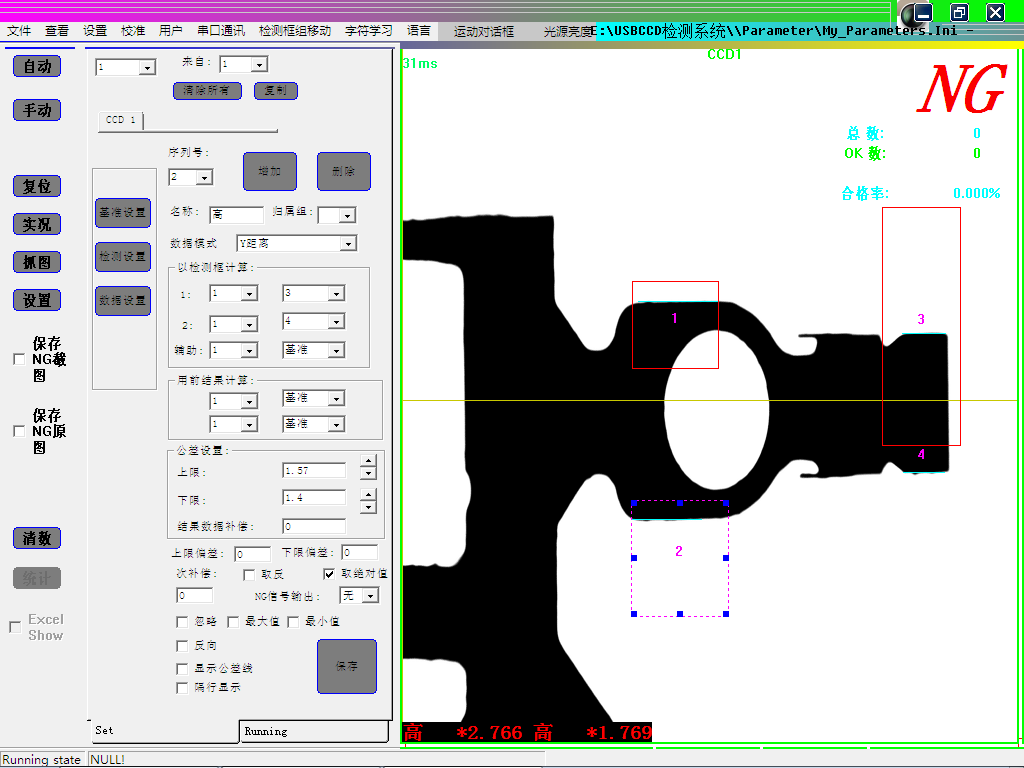Switch to the Running tab
Screen dimensions: 1024x768
pos(313,731)
